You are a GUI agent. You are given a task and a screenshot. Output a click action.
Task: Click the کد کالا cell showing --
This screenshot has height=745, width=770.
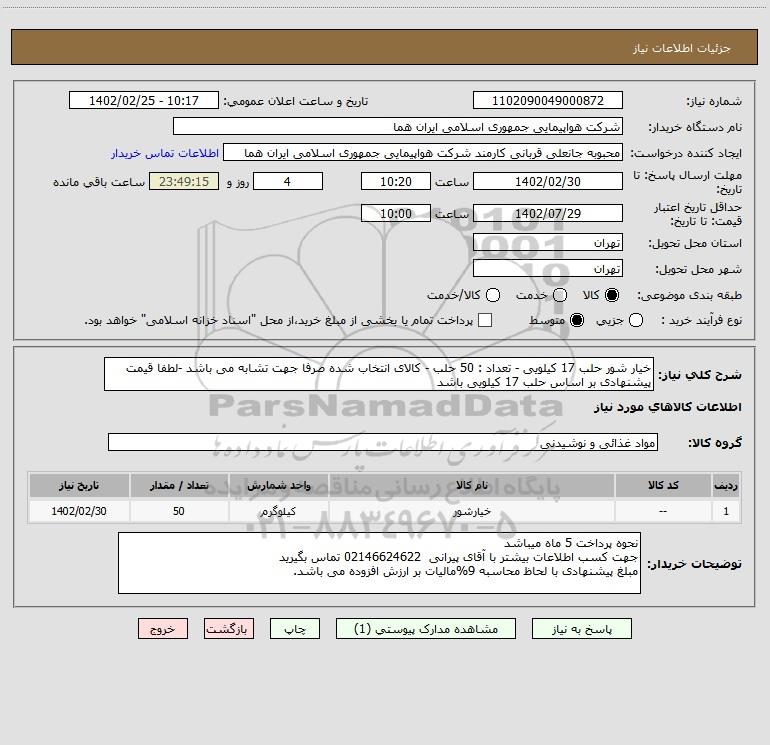coord(663,511)
